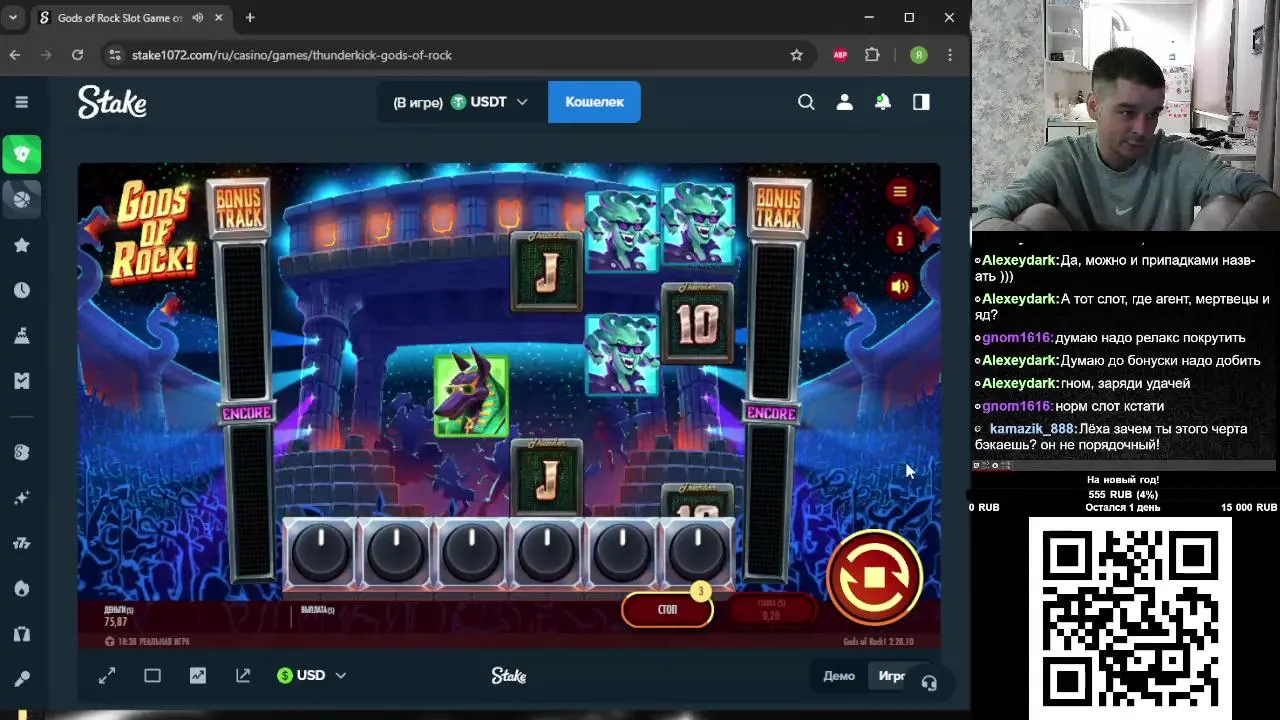
Task: Click the СТОП autoplay button
Action: tap(667, 610)
